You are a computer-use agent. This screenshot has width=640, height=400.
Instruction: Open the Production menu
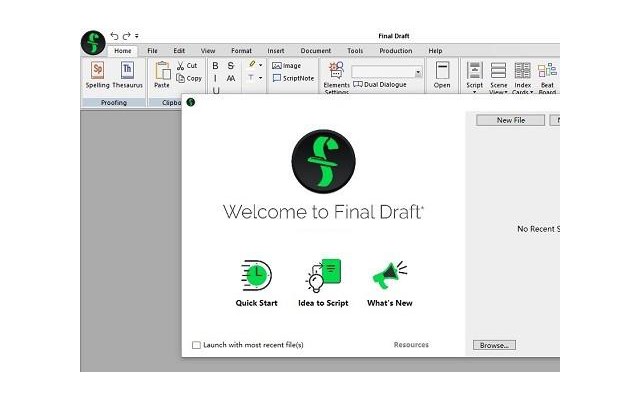point(396,51)
